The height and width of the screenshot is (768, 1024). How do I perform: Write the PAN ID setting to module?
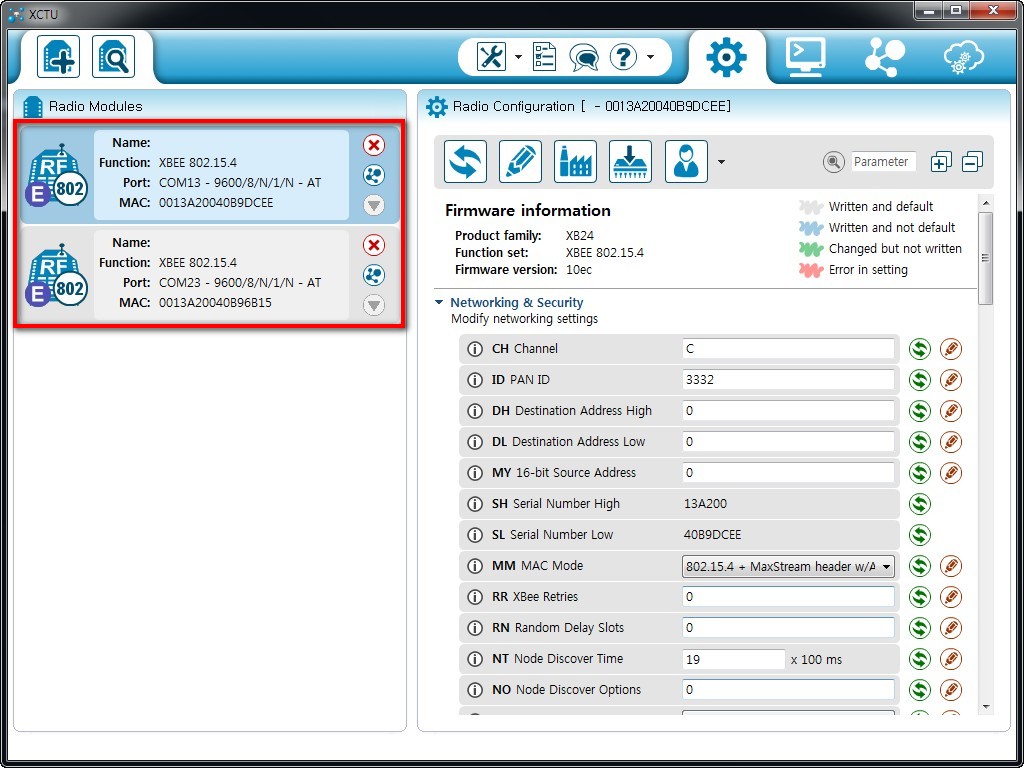[951, 380]
